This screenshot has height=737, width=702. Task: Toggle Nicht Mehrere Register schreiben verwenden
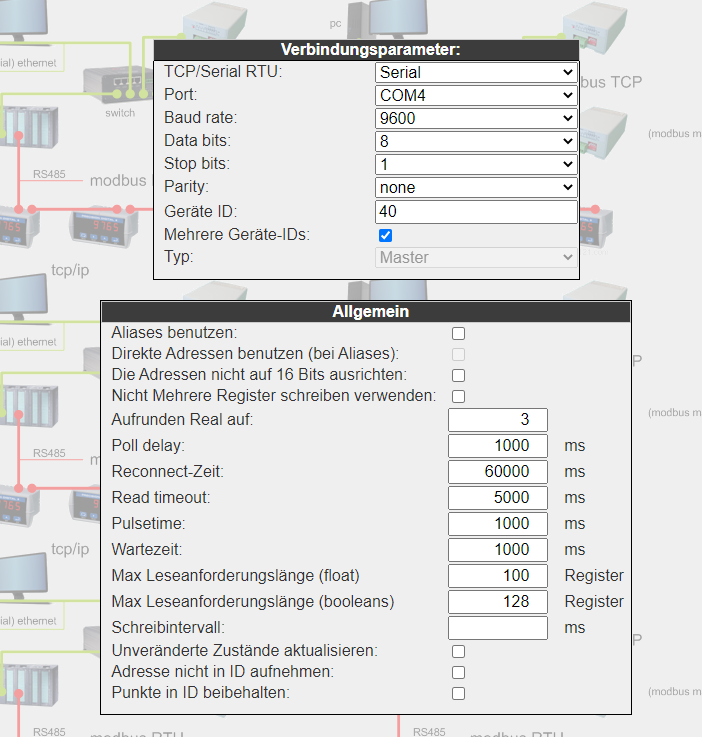click(458, 396)
